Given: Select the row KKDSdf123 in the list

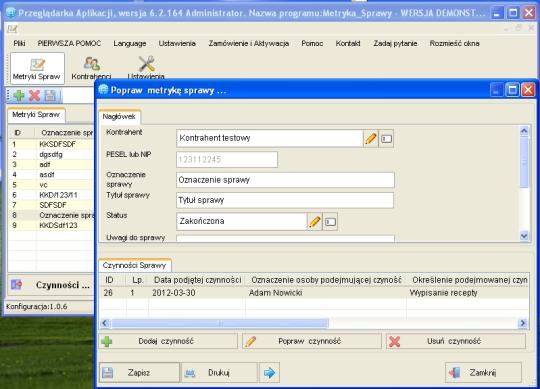Looking at the screenshot, I should tap(51, 225).
